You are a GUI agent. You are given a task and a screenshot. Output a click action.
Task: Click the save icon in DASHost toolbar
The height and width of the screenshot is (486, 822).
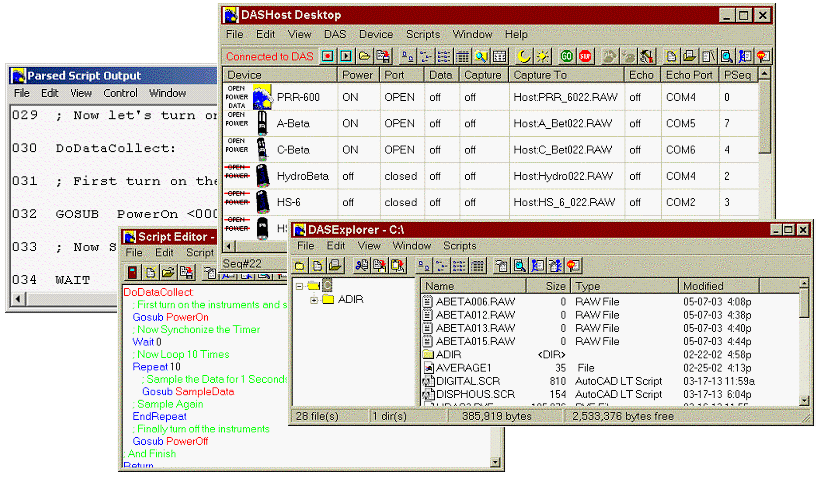click(383, 56)
